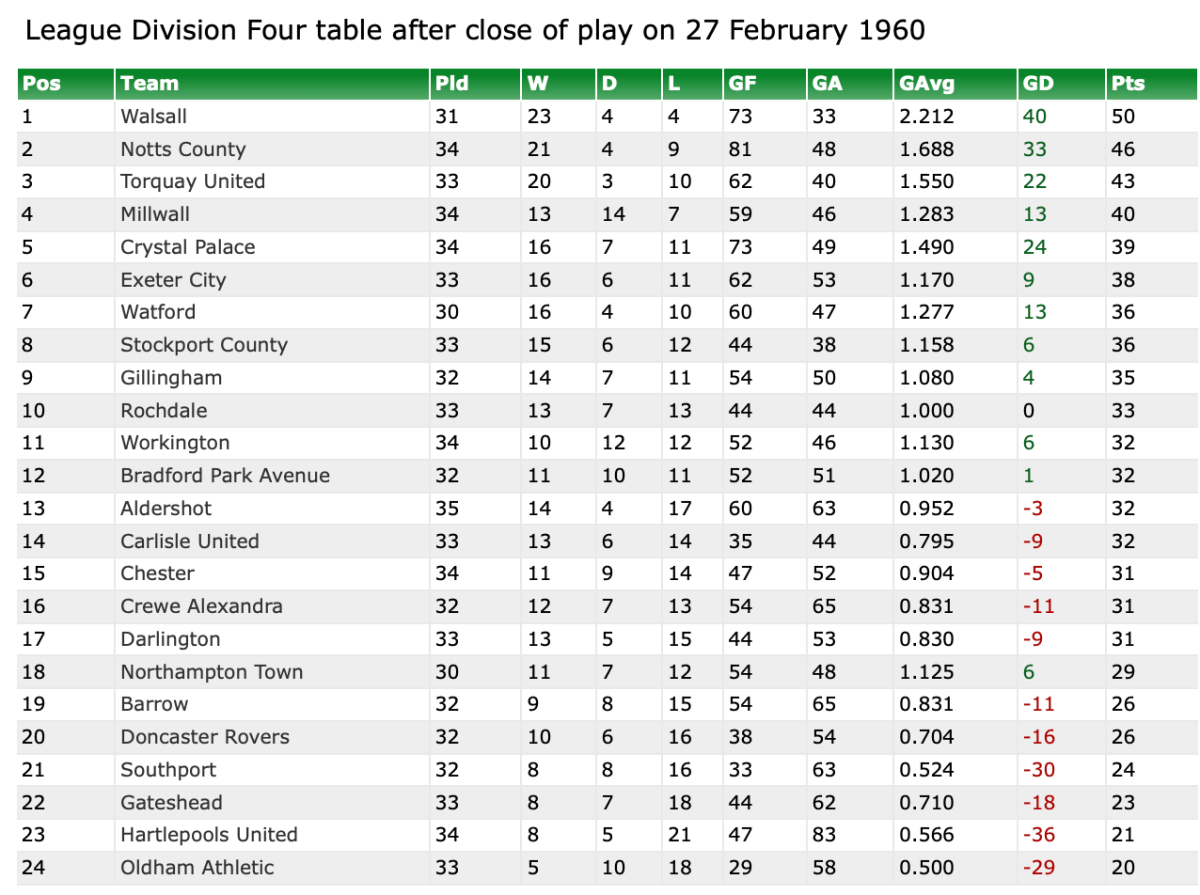Click on Crewe Alexandra team name
Image resolution: width=1200 pixels, height=895 pixels.
[x=201, y=606]
